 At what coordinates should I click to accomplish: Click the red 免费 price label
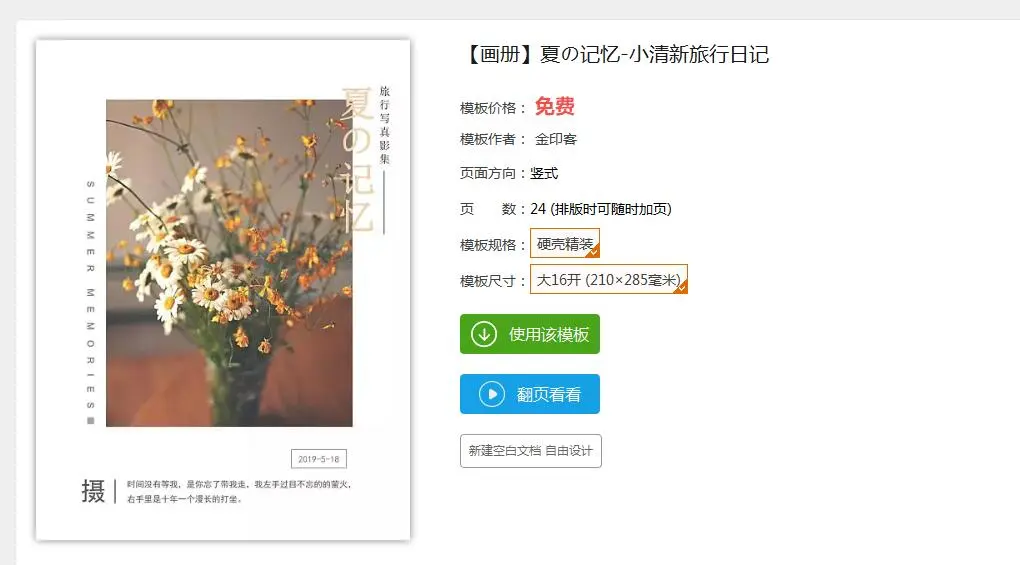[555, 107]
